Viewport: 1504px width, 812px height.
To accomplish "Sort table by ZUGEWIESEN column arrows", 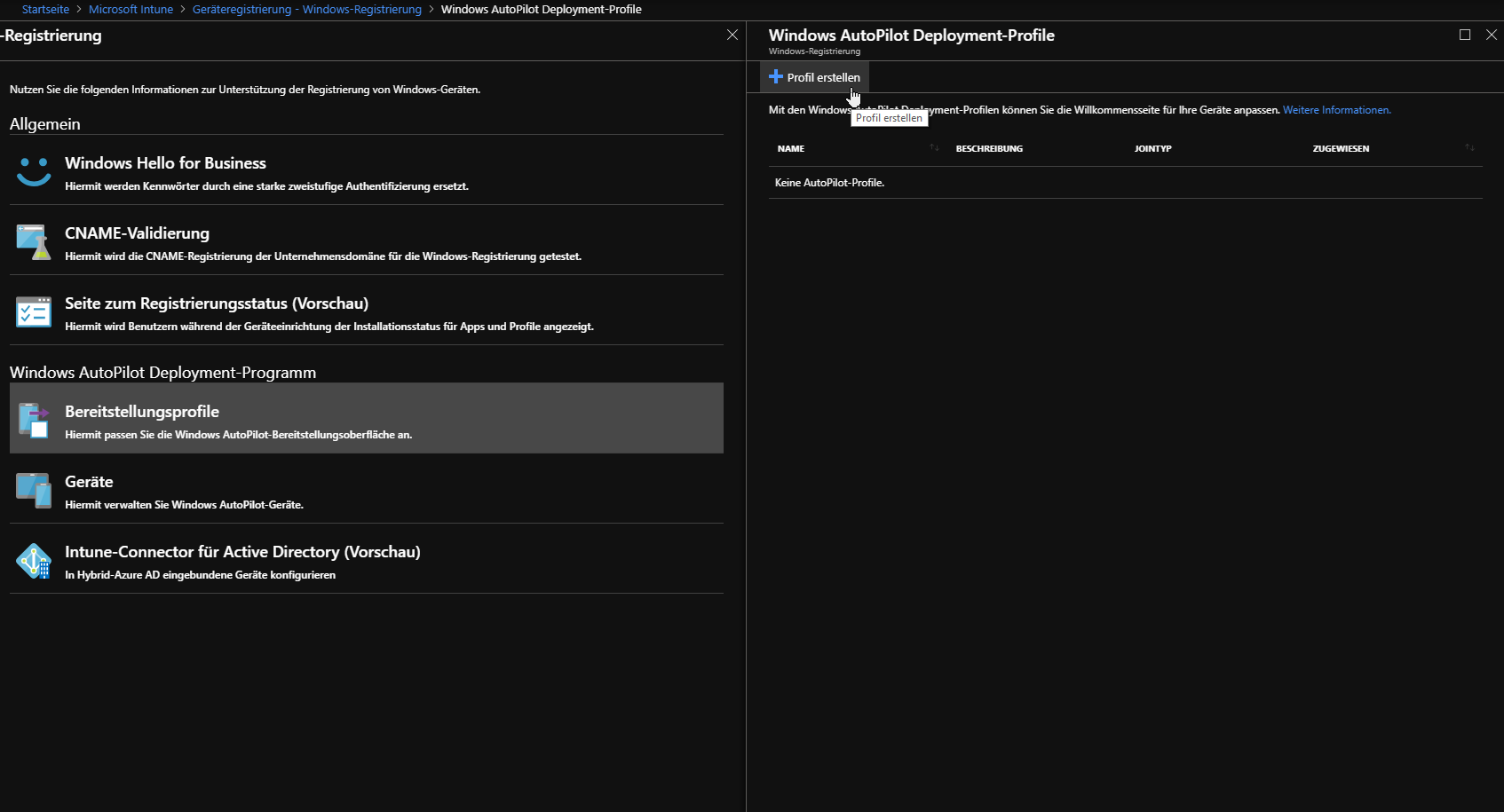I will point(1469,148).
